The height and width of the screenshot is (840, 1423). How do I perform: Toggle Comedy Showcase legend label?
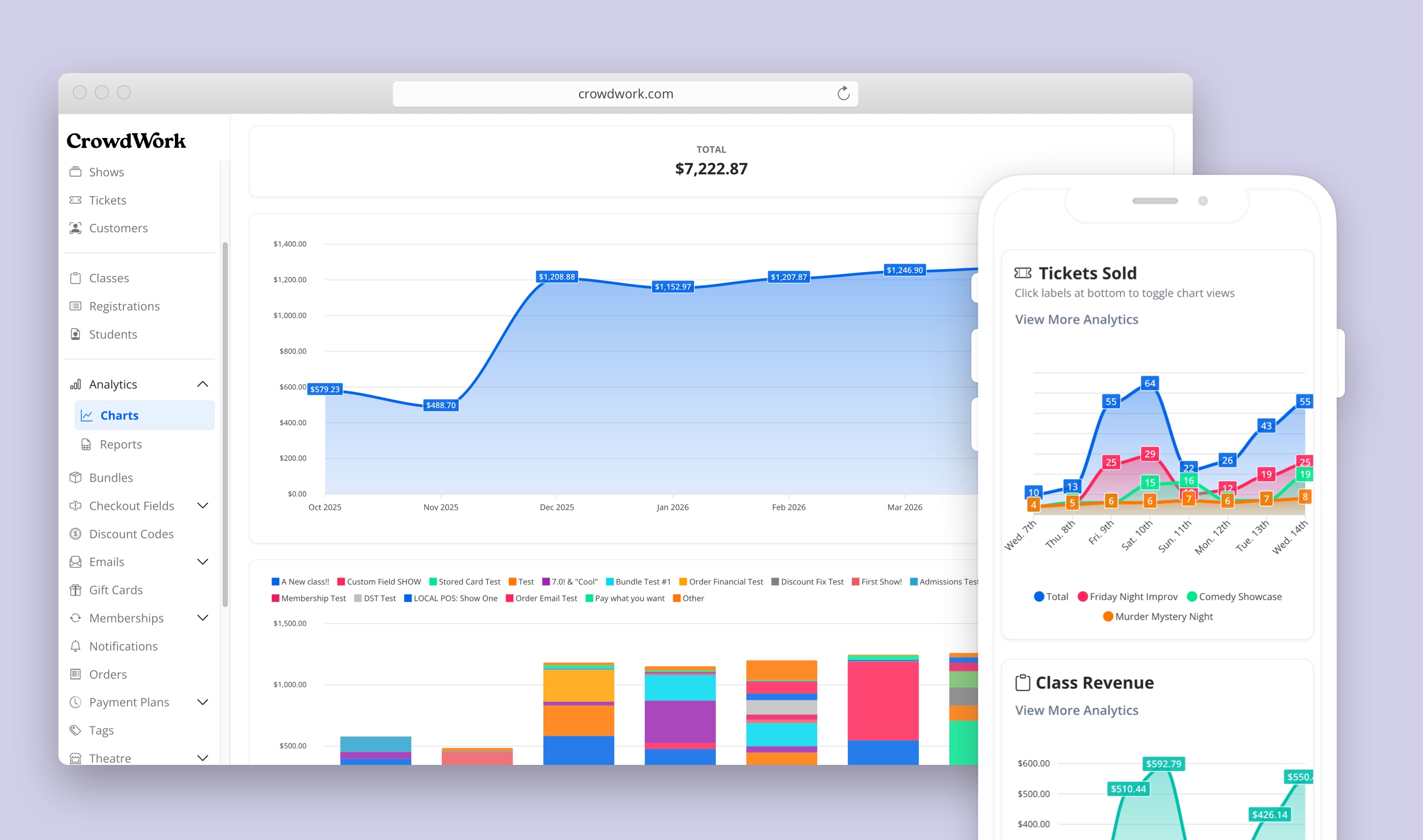1234,596
